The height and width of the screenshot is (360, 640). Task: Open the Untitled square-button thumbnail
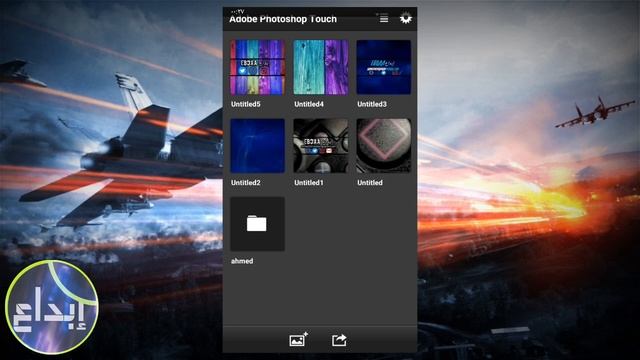(384, 146)
